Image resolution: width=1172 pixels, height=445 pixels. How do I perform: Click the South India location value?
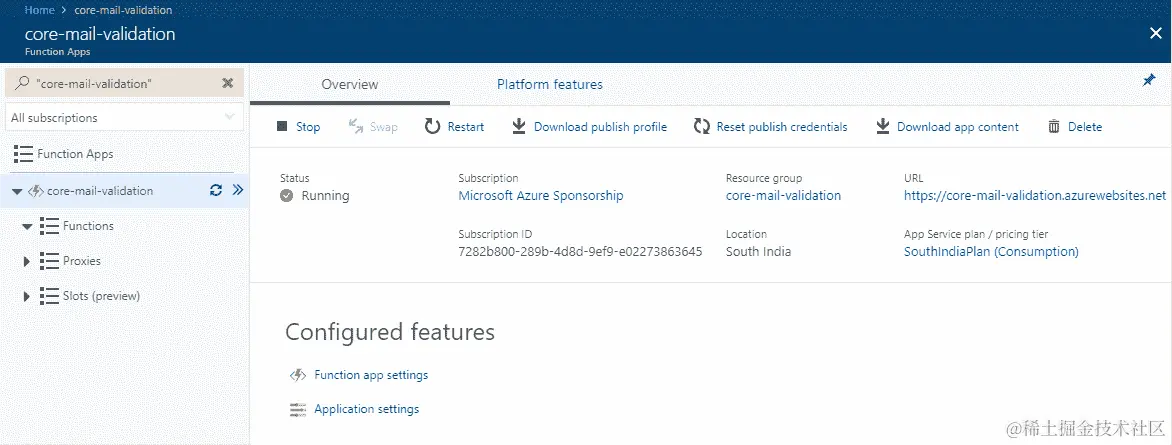coord(758,251)
